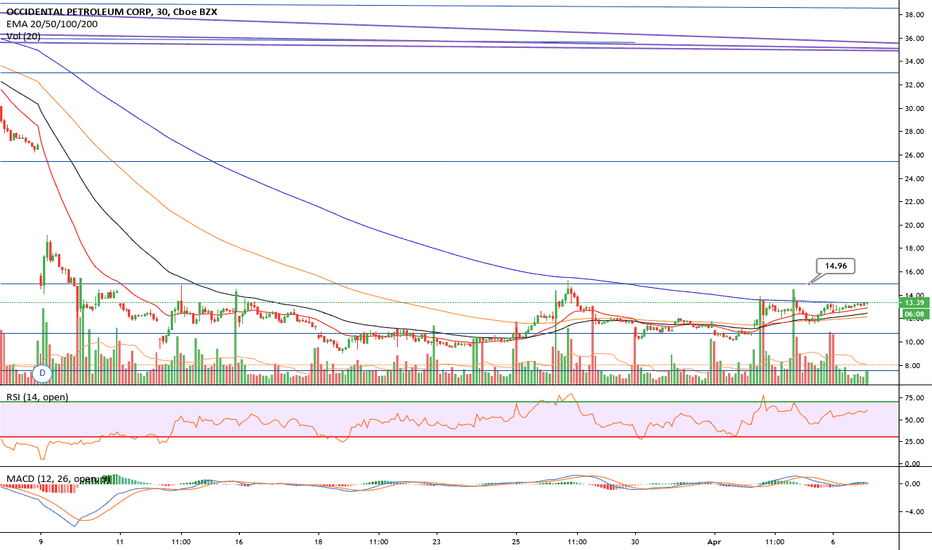
Task: Click the 8.00 price axis label
Action: (x=916, y=365)
